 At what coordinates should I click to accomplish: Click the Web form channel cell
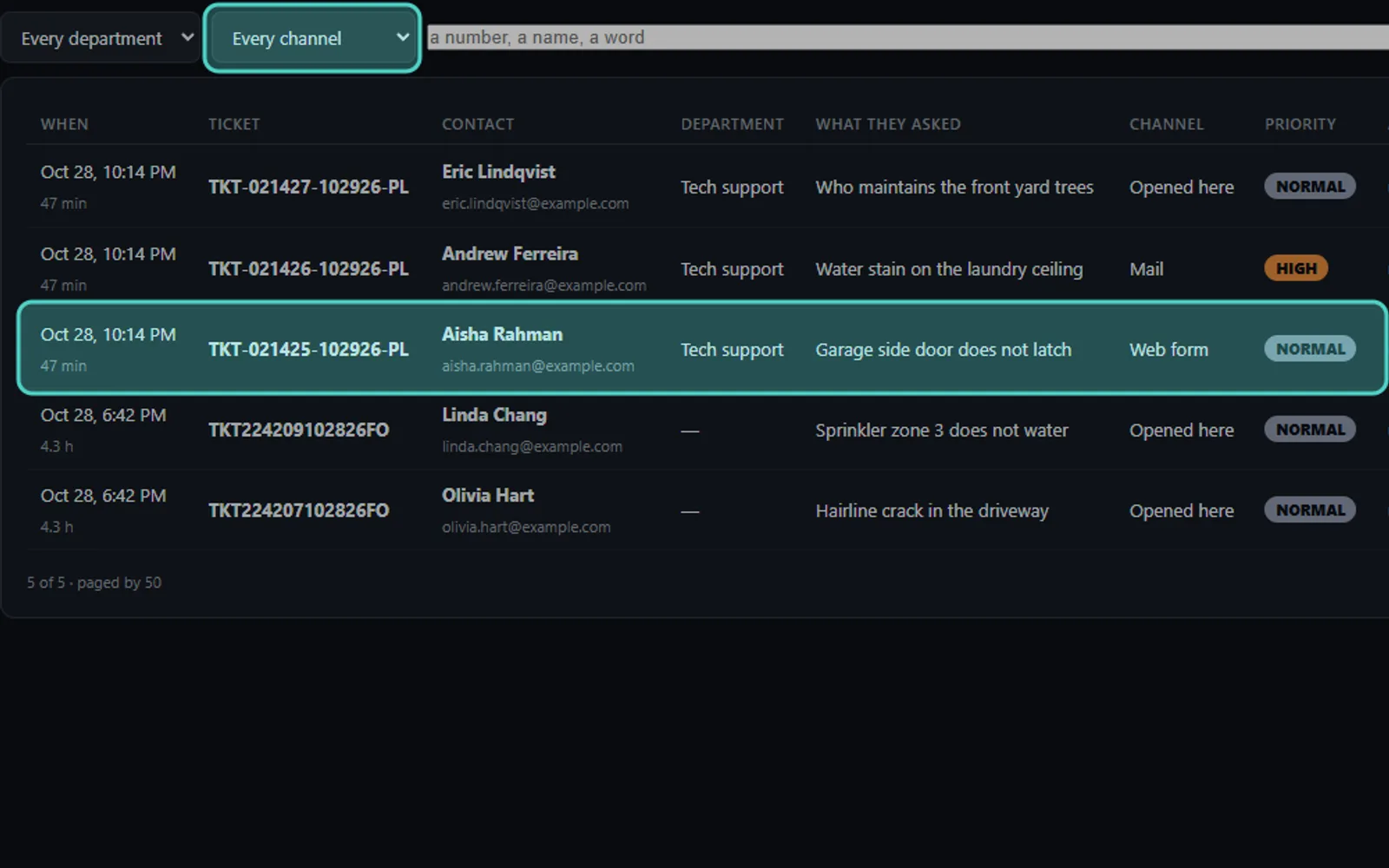click(1168, 350)
